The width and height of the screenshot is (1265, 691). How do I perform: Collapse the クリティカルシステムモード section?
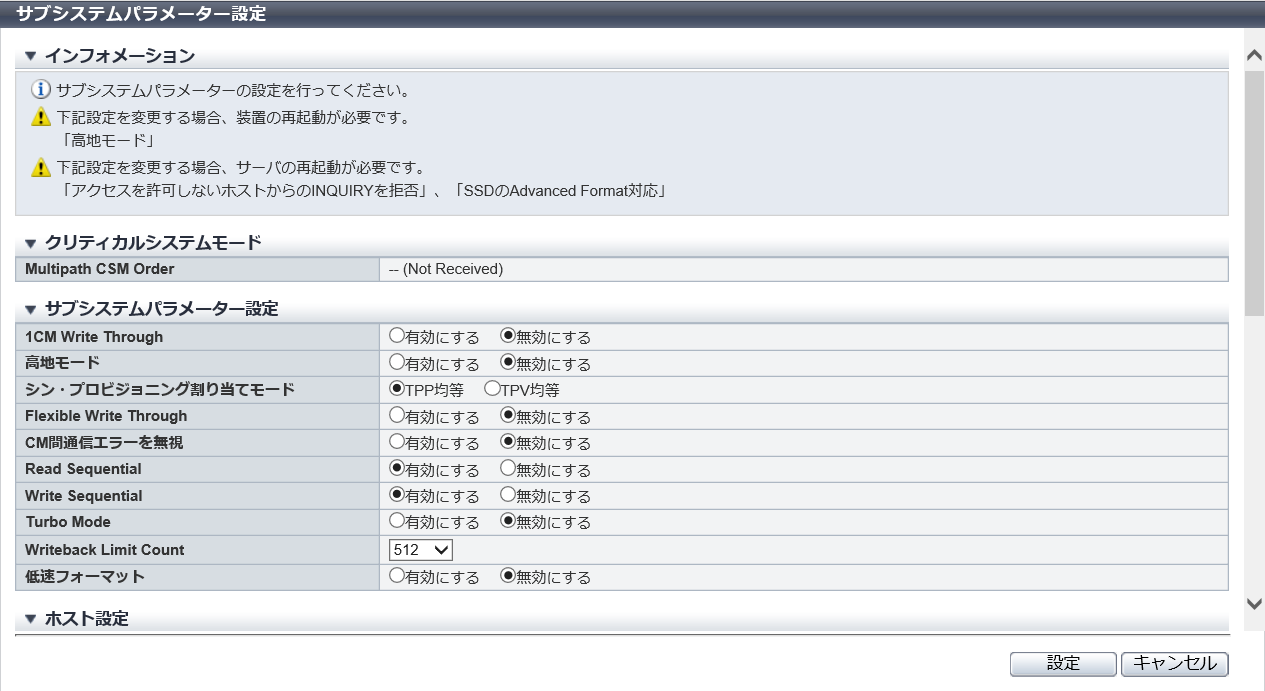click(x=30, y=243)
